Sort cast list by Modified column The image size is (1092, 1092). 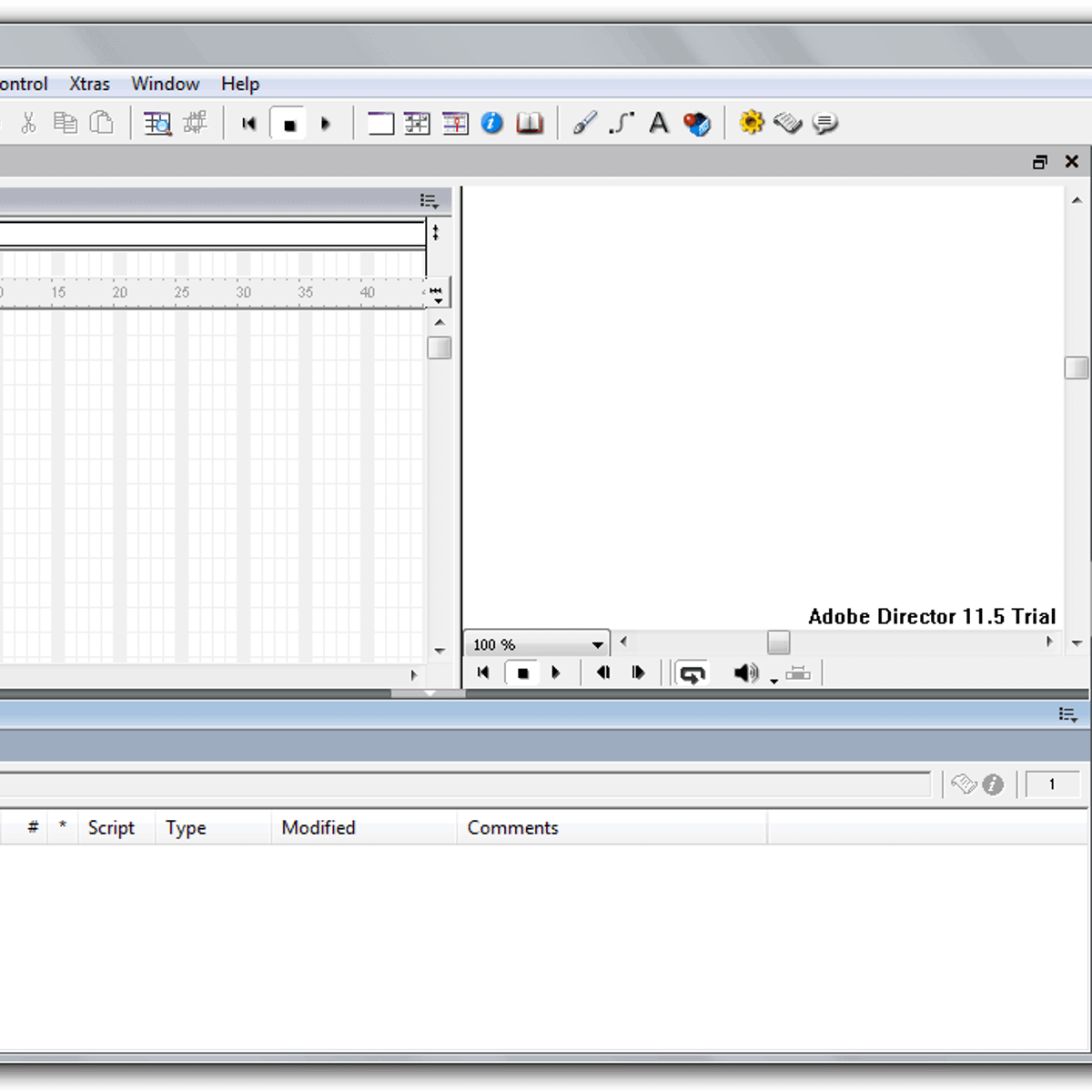point(318,827)
